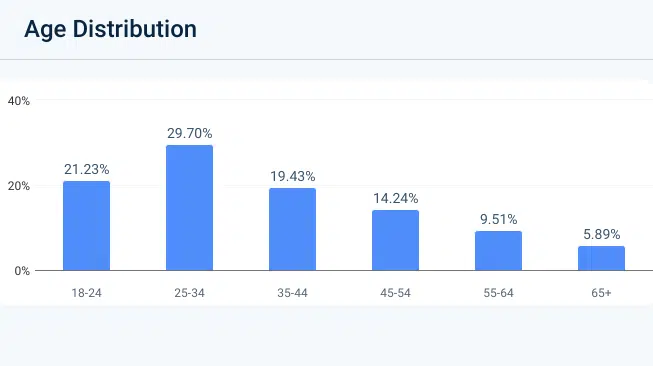Click the 18-24 axis label
Image resolution: width=653 pixels, height=366 pixels.
pyautogui.click(x=87, y=293)
